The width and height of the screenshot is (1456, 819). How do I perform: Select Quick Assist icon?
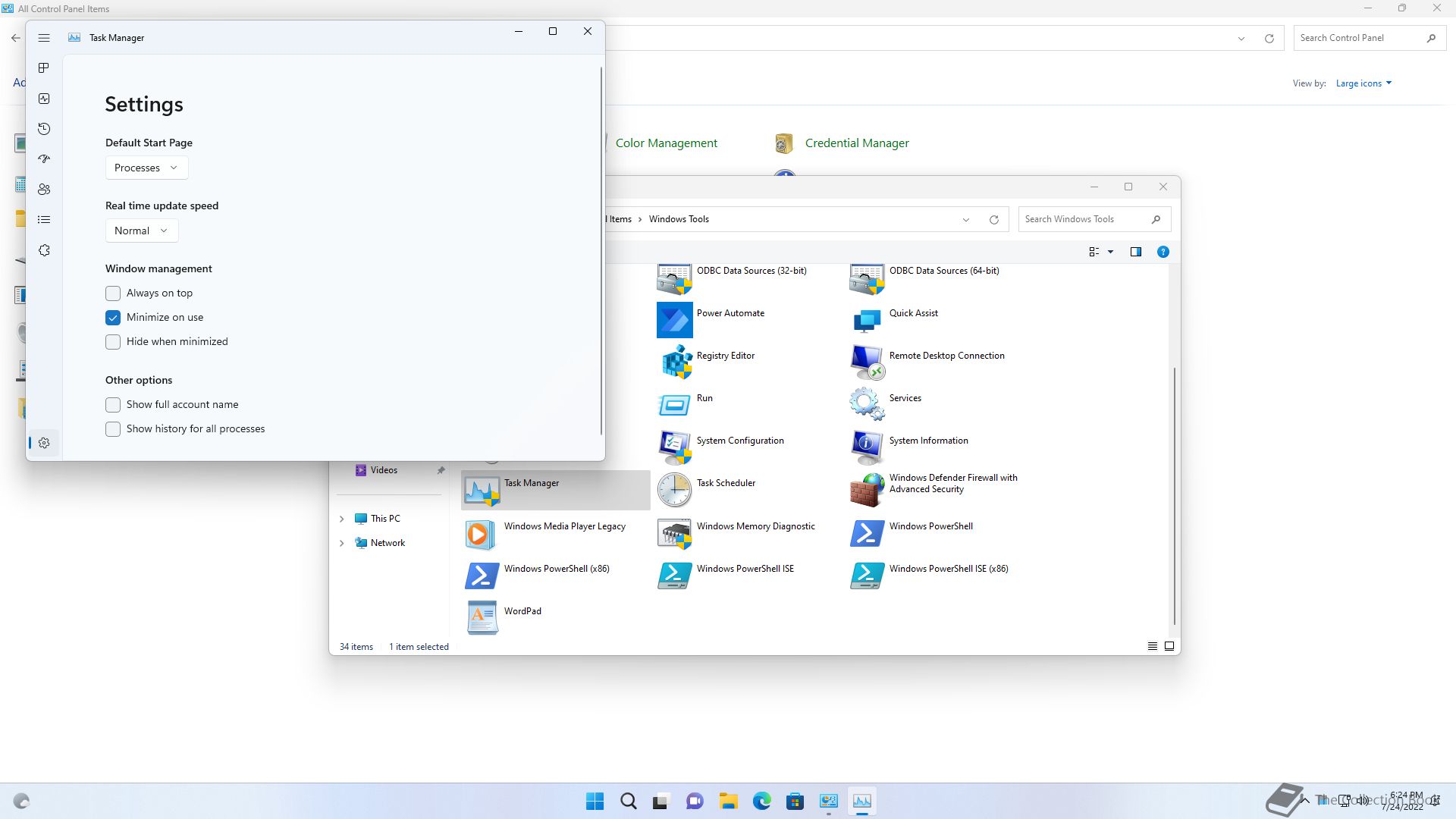(867, 319)
